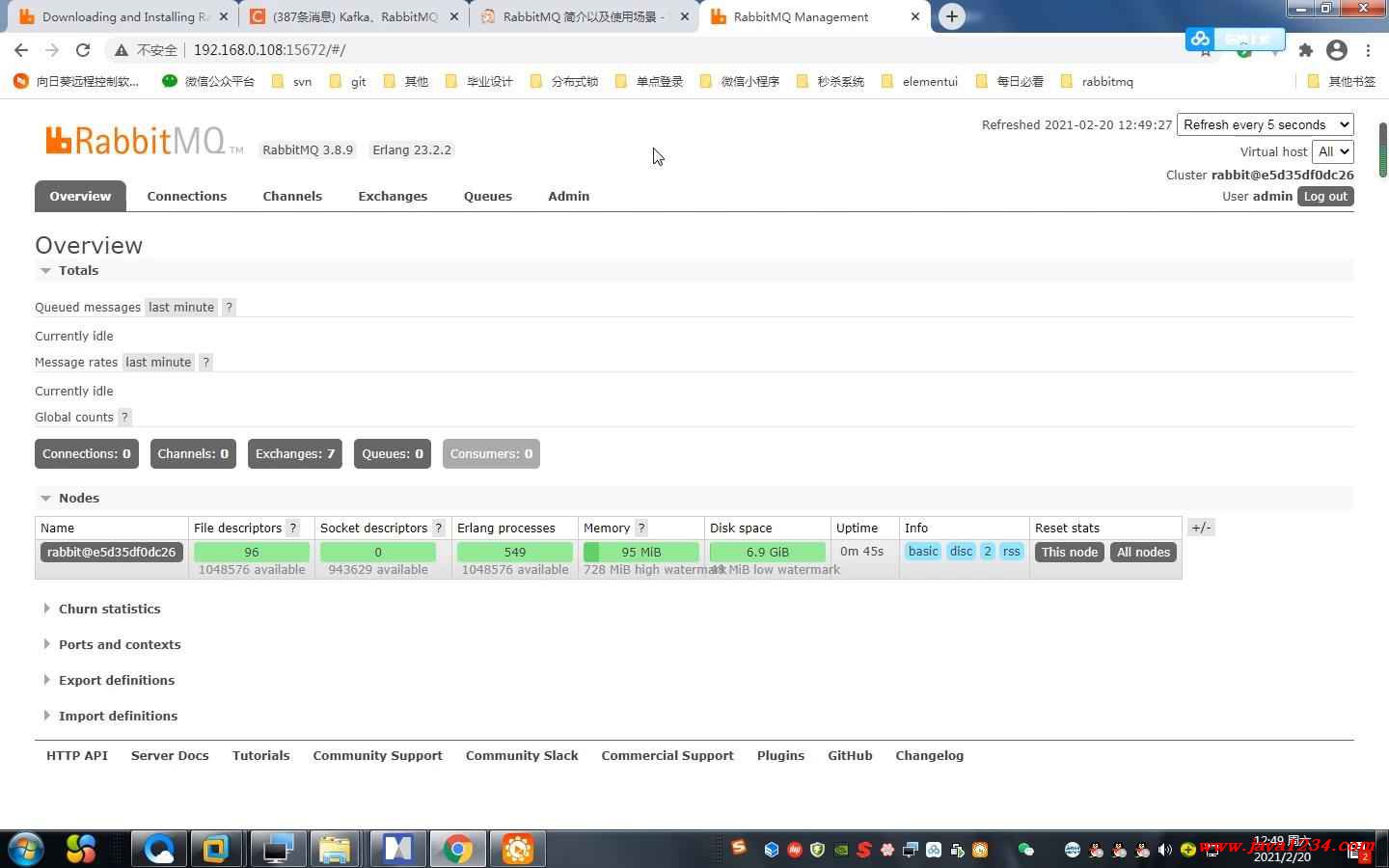1389x868 pixels.
Task: Open file explorer in taskbar
Action: [x=335, y=849]
